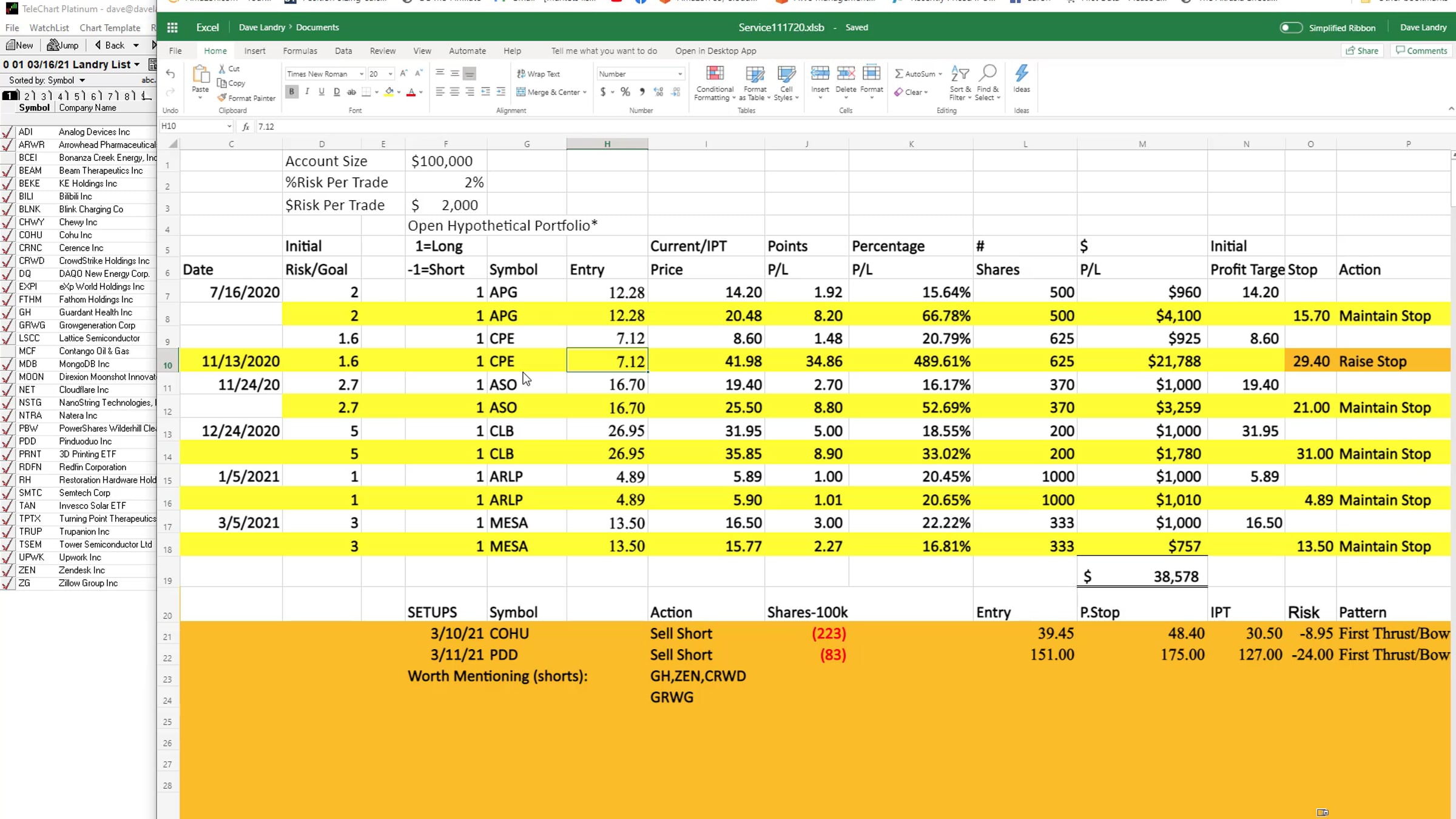Viewport: 1456px width, 819px height.
Task: Cut the selected cell
Action: pyautogui.click(x=229, y=69)
